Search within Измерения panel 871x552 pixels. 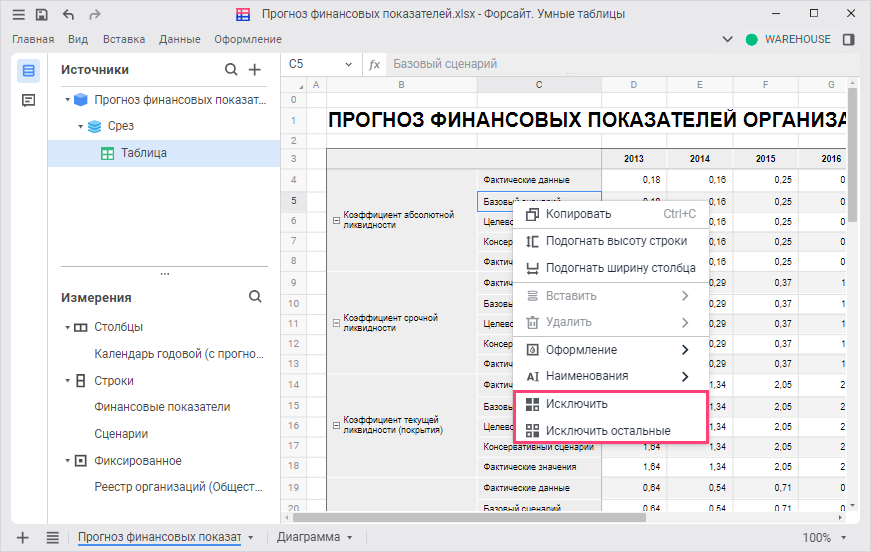tap(255, 297)
